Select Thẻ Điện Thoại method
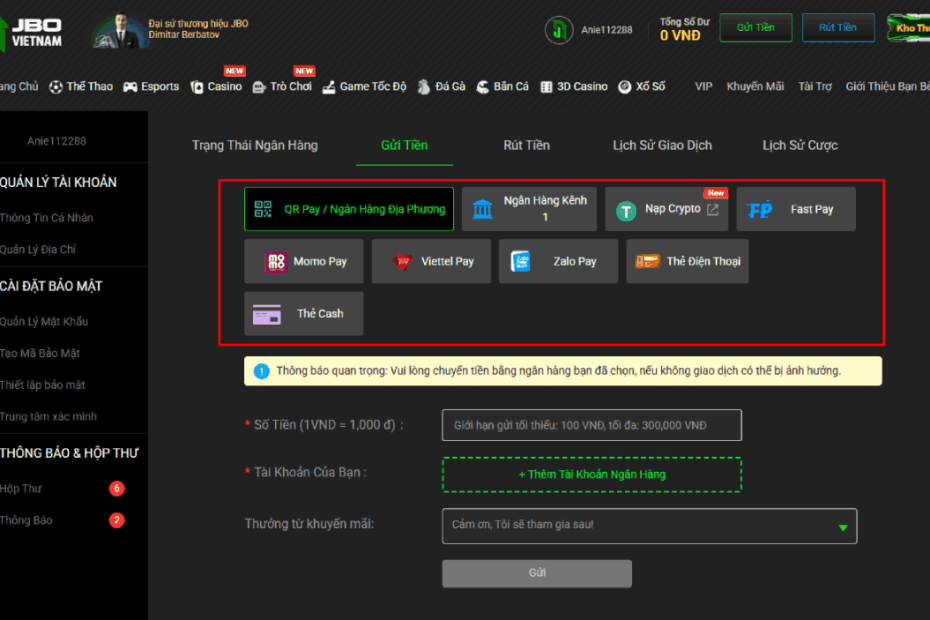The width and height of the screenshot is (930, 620). coord(687,261)
